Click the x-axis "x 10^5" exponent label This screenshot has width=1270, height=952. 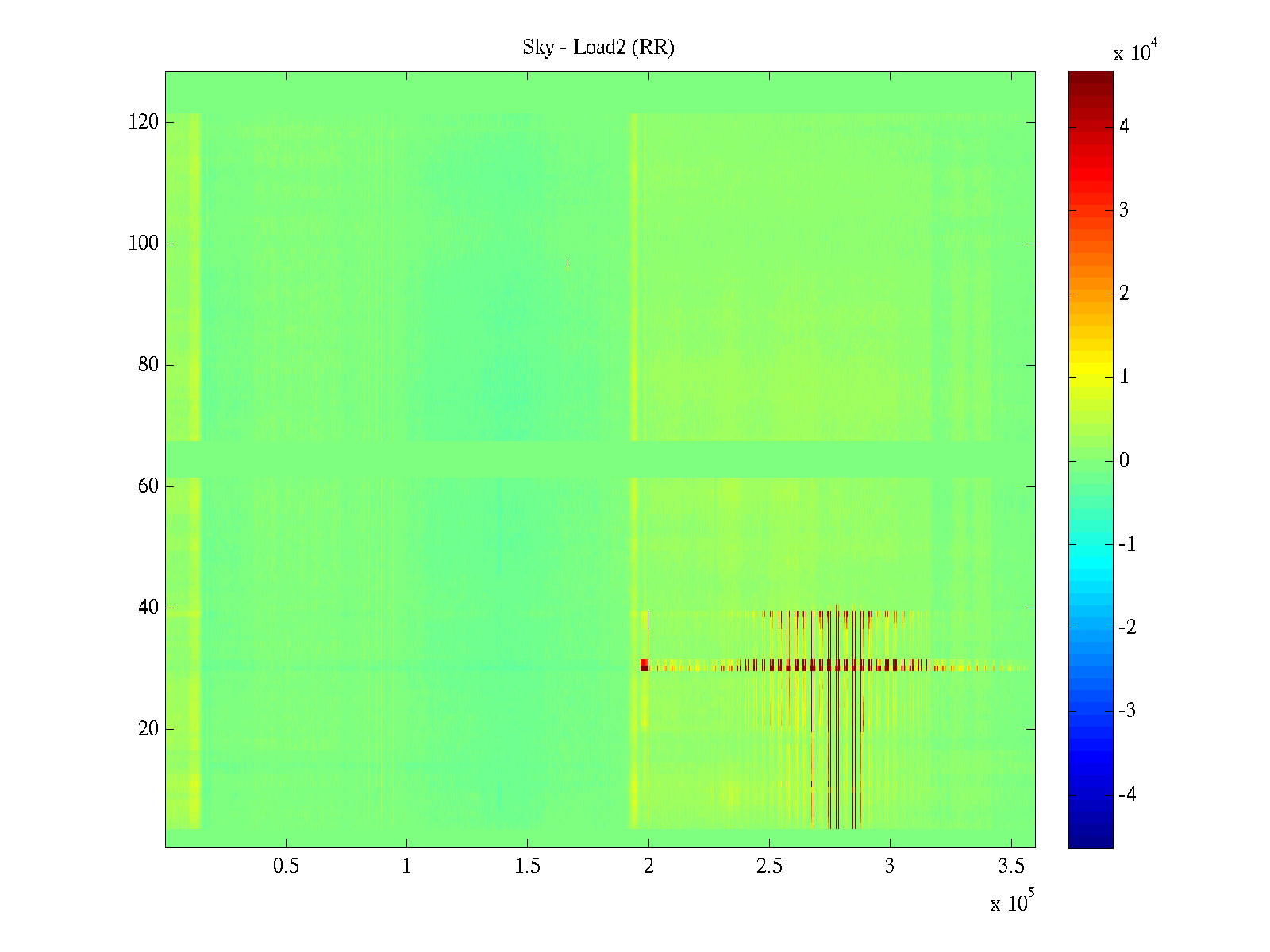1012,902
